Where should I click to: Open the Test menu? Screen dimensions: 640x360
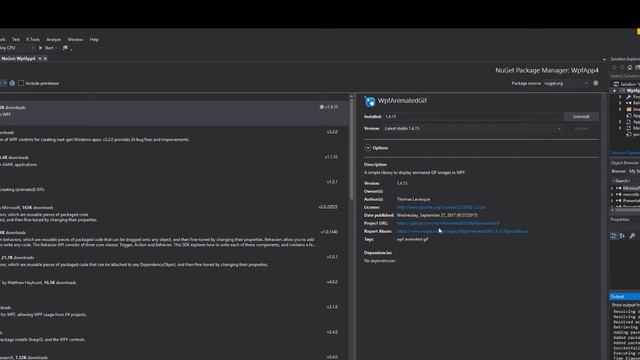click(16, 40)
